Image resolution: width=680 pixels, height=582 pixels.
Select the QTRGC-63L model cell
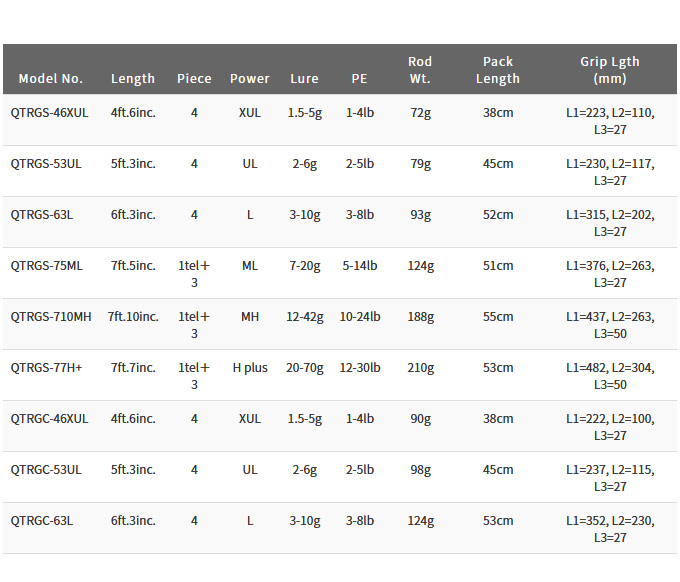click(42, 521)
